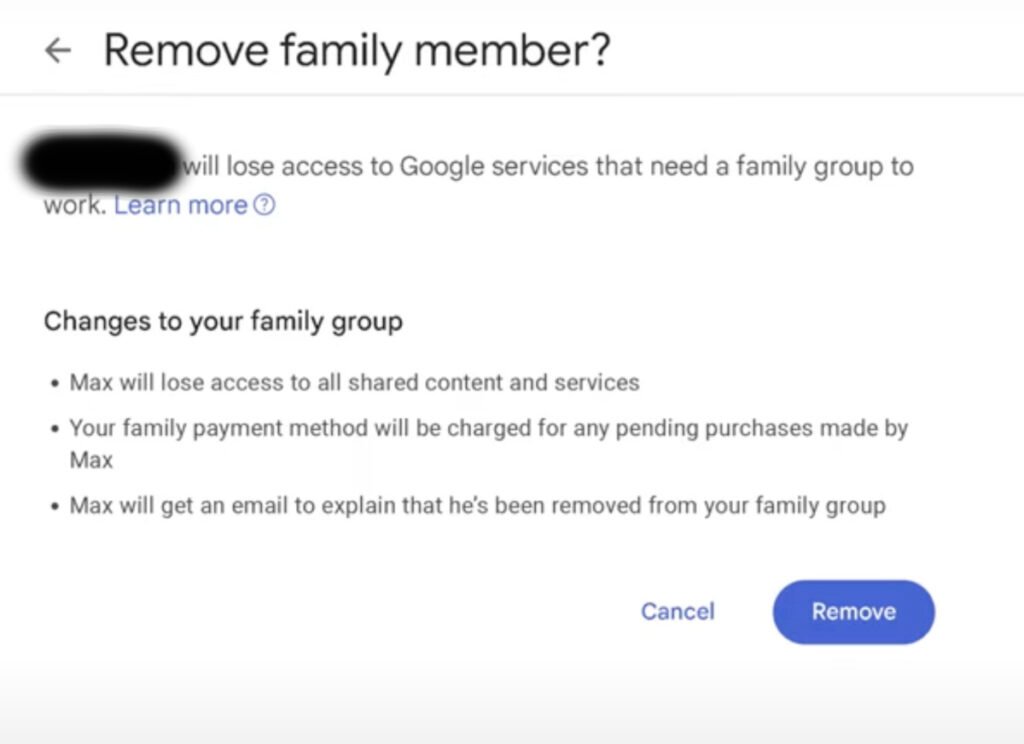Click Cancel to keep Max in family group
The height and width of the screenshot is (744, 1024).
(677, 611)
